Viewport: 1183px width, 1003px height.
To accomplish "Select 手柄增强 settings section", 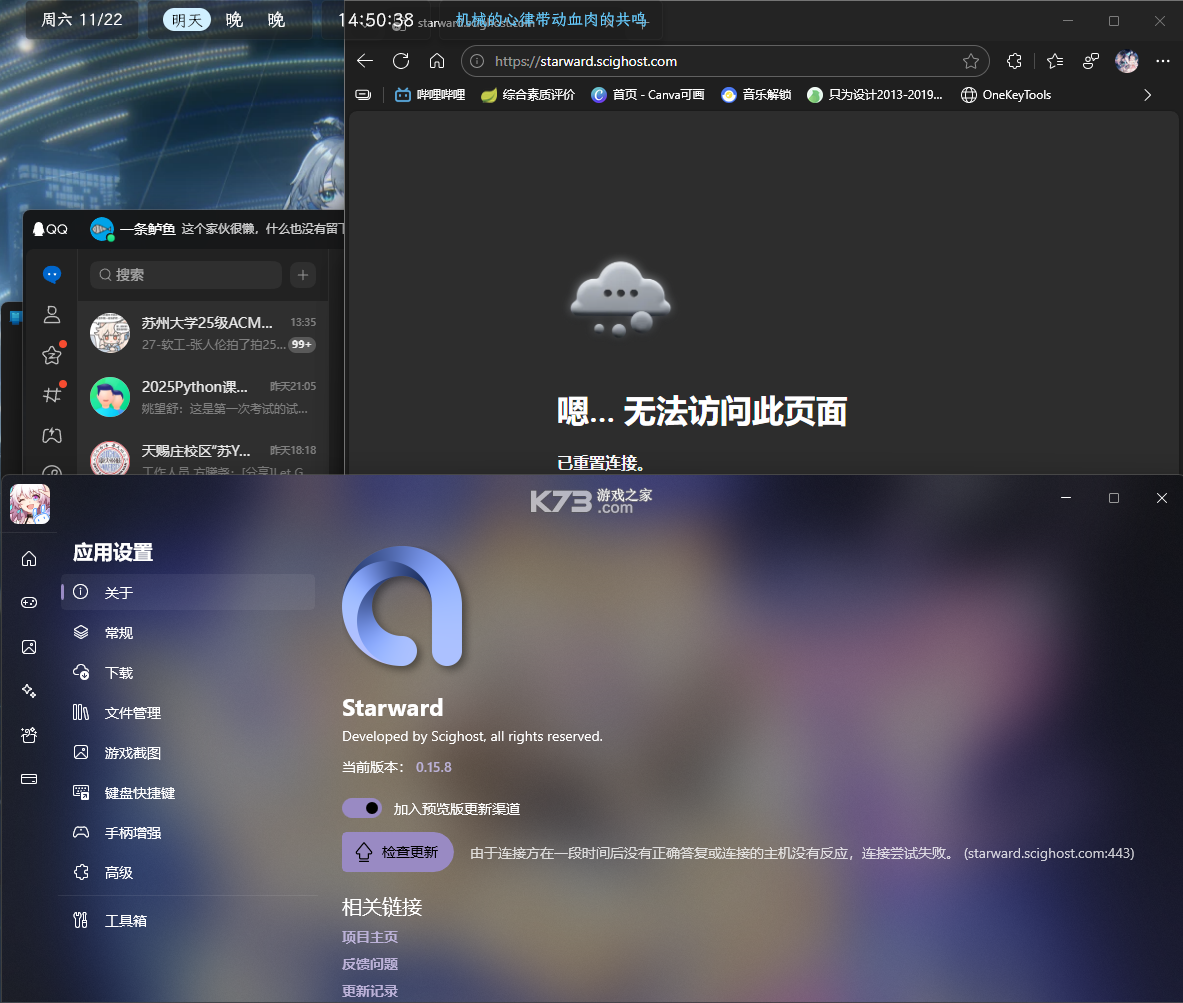I will coord(188,832).
